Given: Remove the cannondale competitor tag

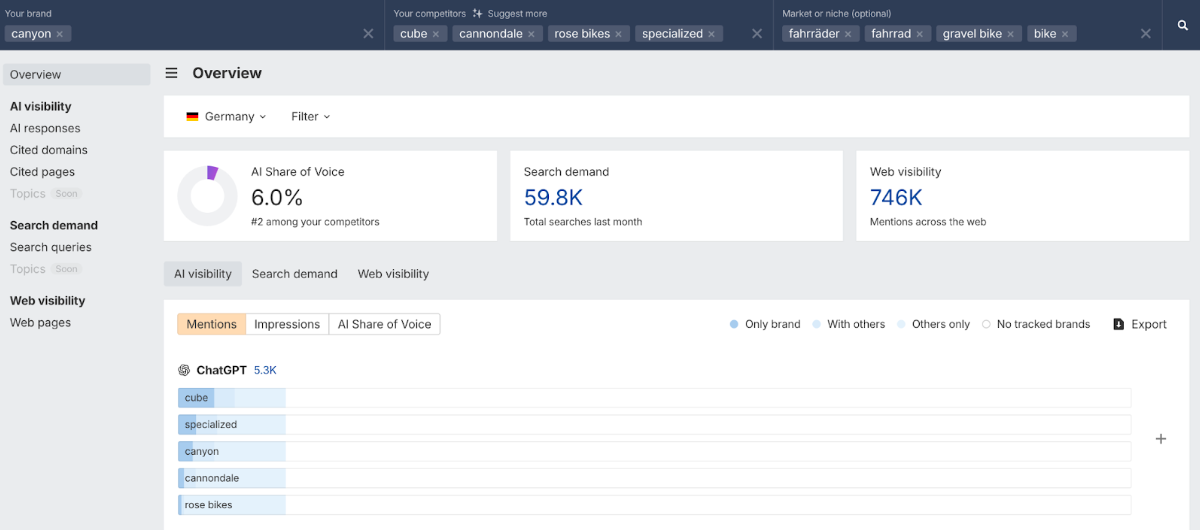Looking at the screenshot, I should (532, 34).
